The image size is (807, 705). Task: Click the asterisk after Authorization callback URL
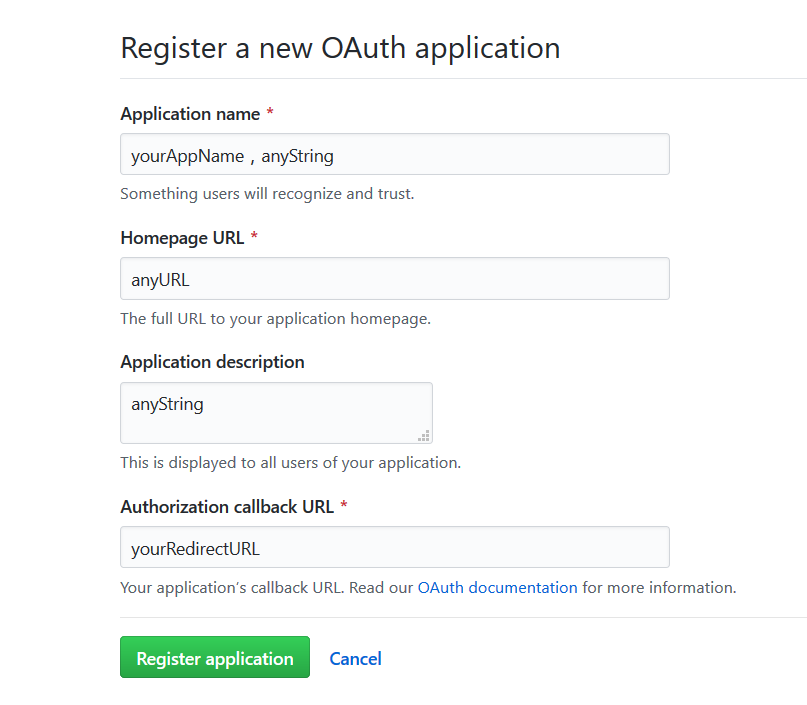click(x=344, y=507)
